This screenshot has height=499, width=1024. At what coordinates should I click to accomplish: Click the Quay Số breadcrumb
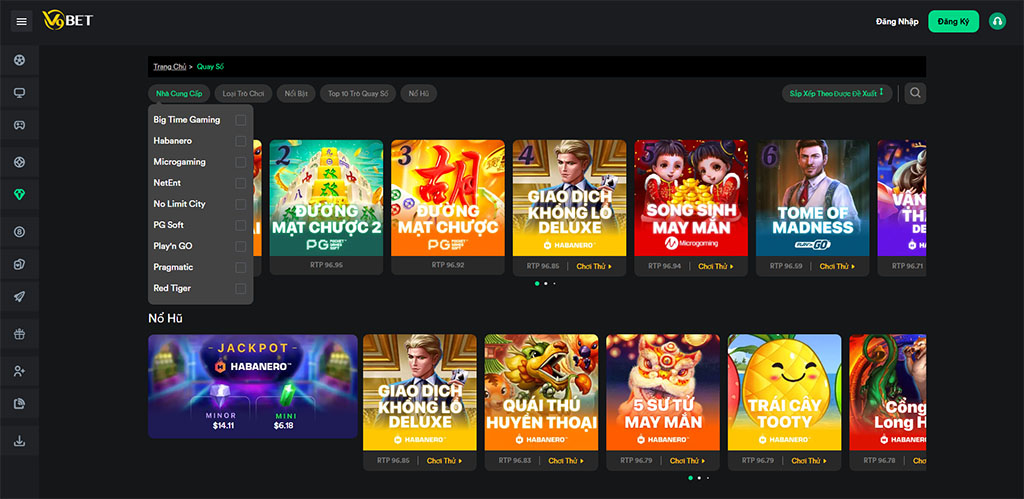tap(210, 67)
